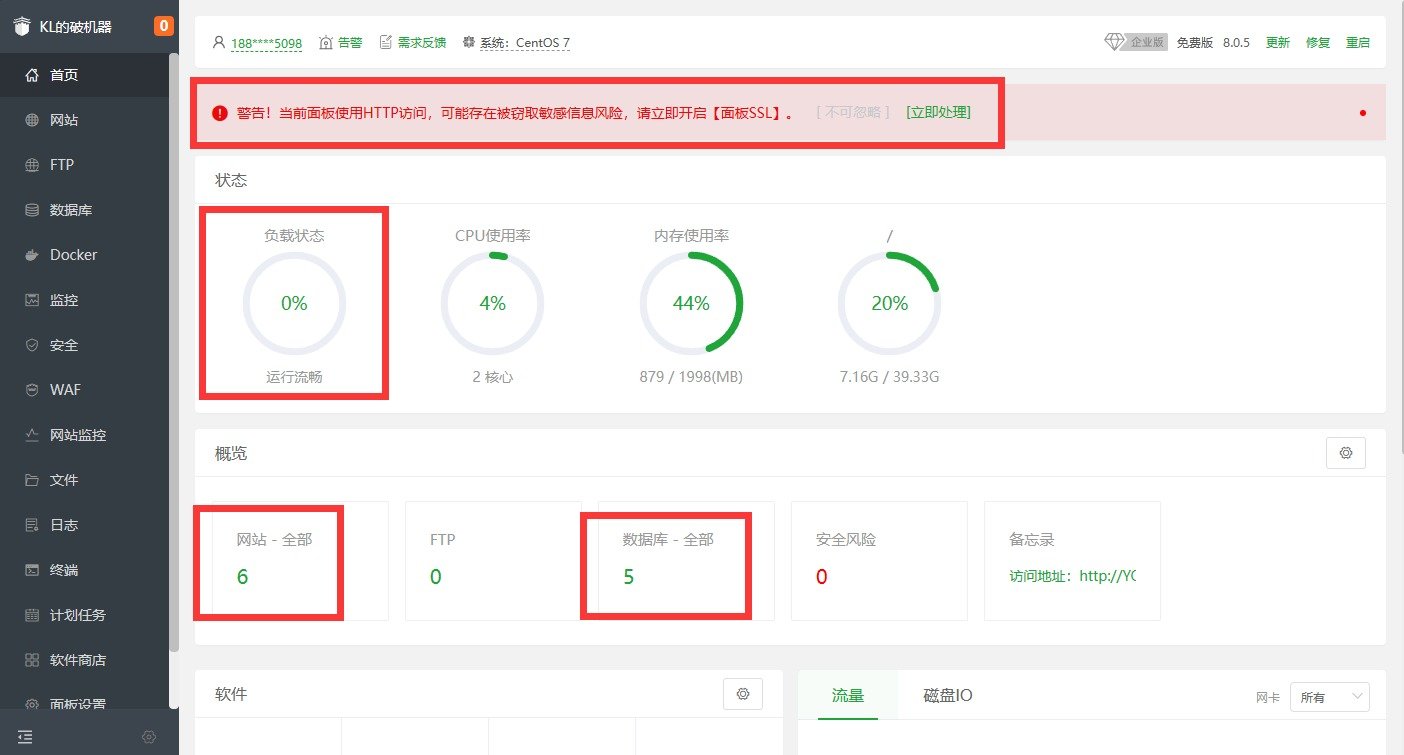Click the 重启 restart link
1404x755 pixels.
coord(1357,43)
